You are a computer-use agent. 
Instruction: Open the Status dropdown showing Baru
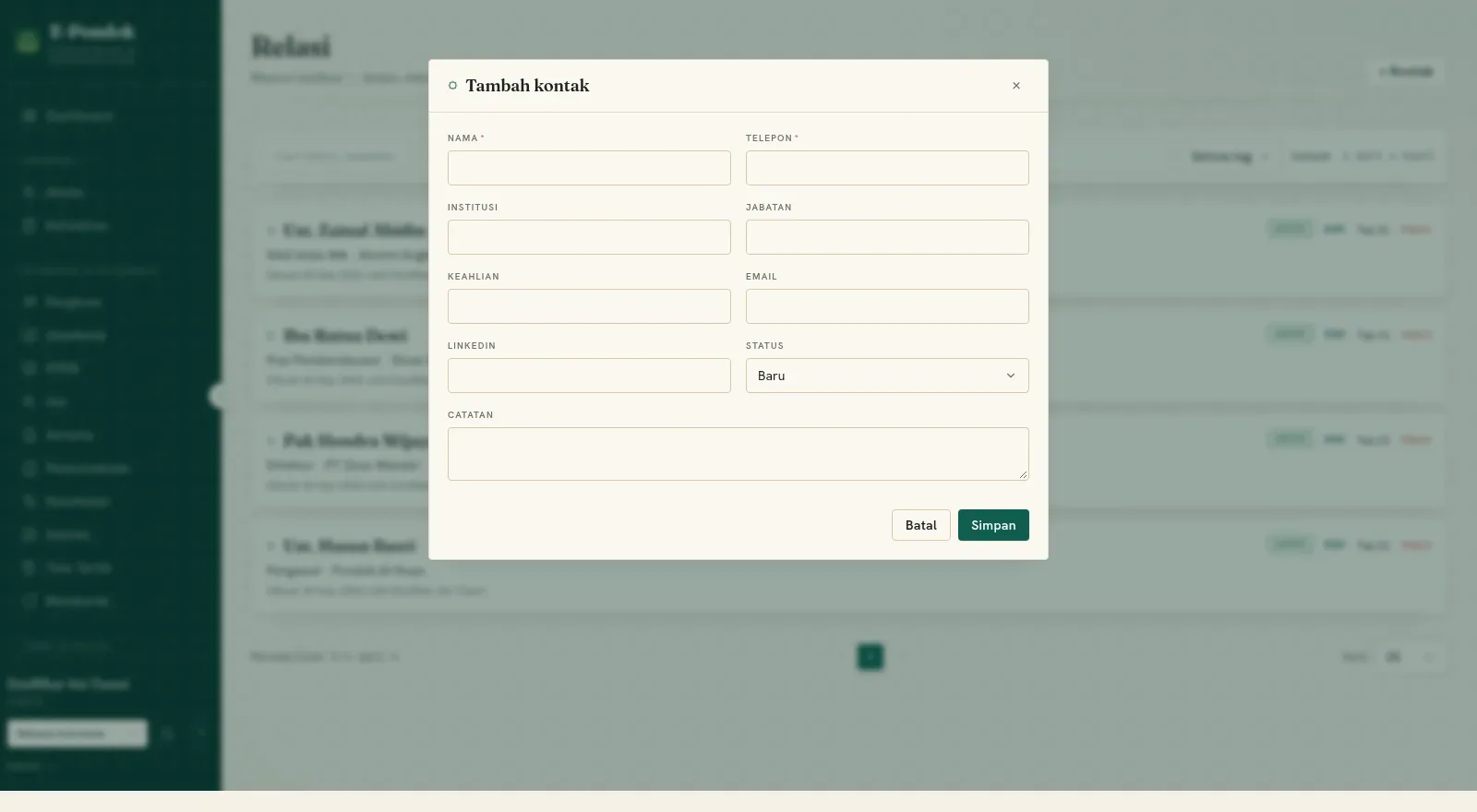point(887,376)
